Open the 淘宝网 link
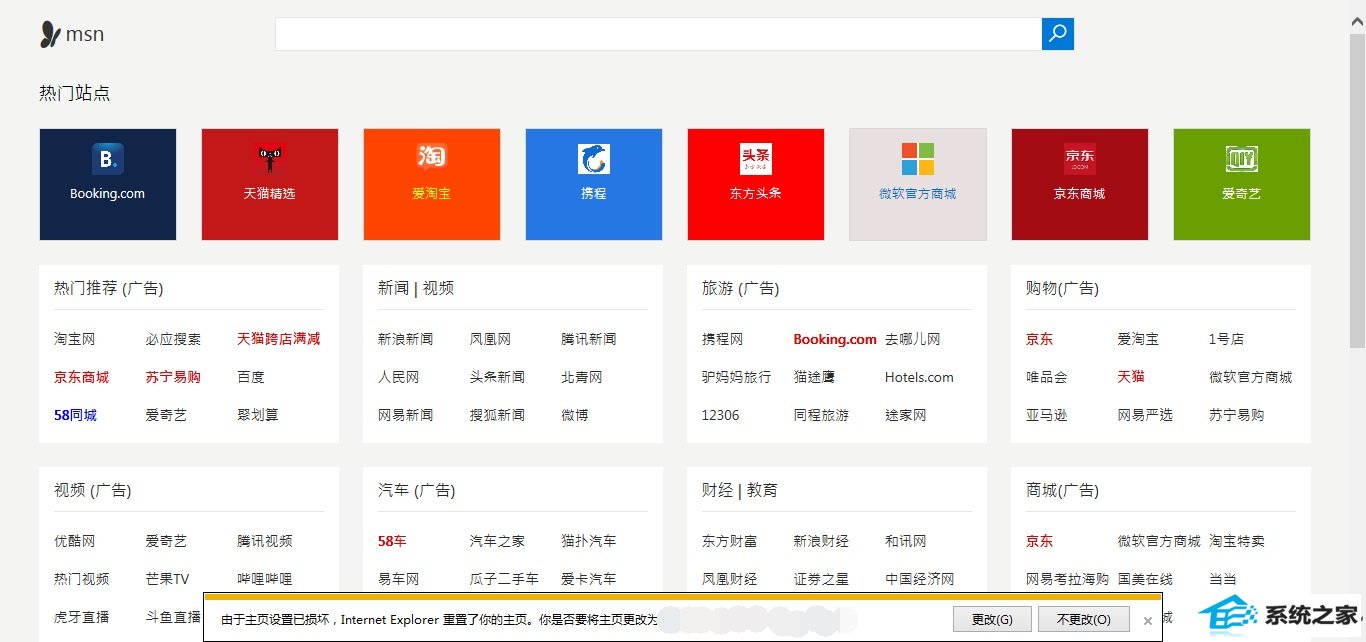This screenshot has width=1366, height=642. point(74,339)
